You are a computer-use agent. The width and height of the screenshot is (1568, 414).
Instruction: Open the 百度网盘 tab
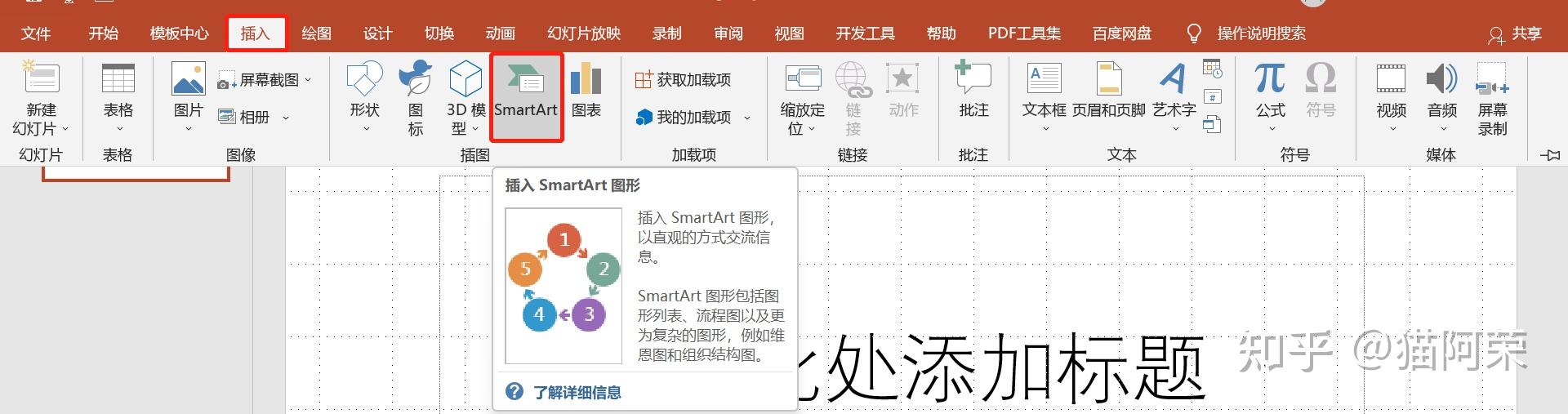[1121, 33]
